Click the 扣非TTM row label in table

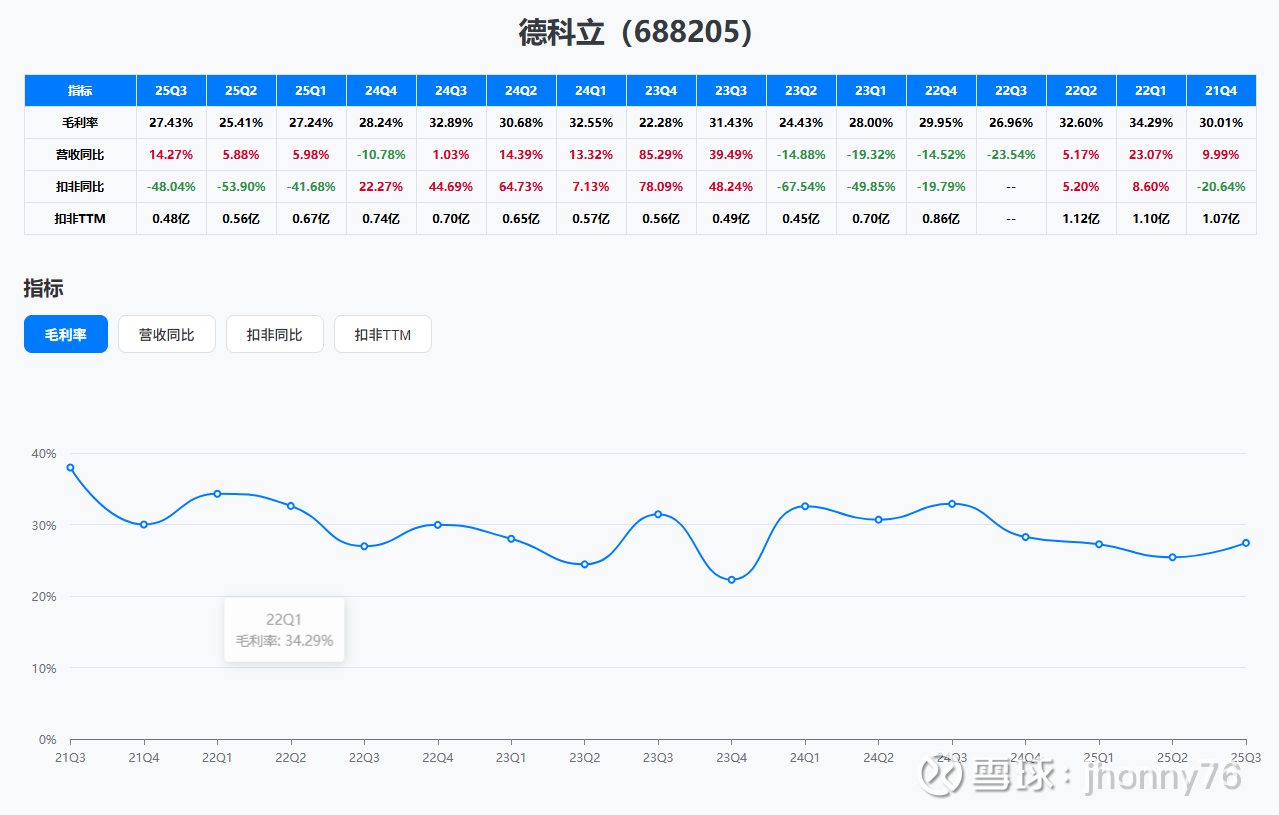tap(80, 219)
